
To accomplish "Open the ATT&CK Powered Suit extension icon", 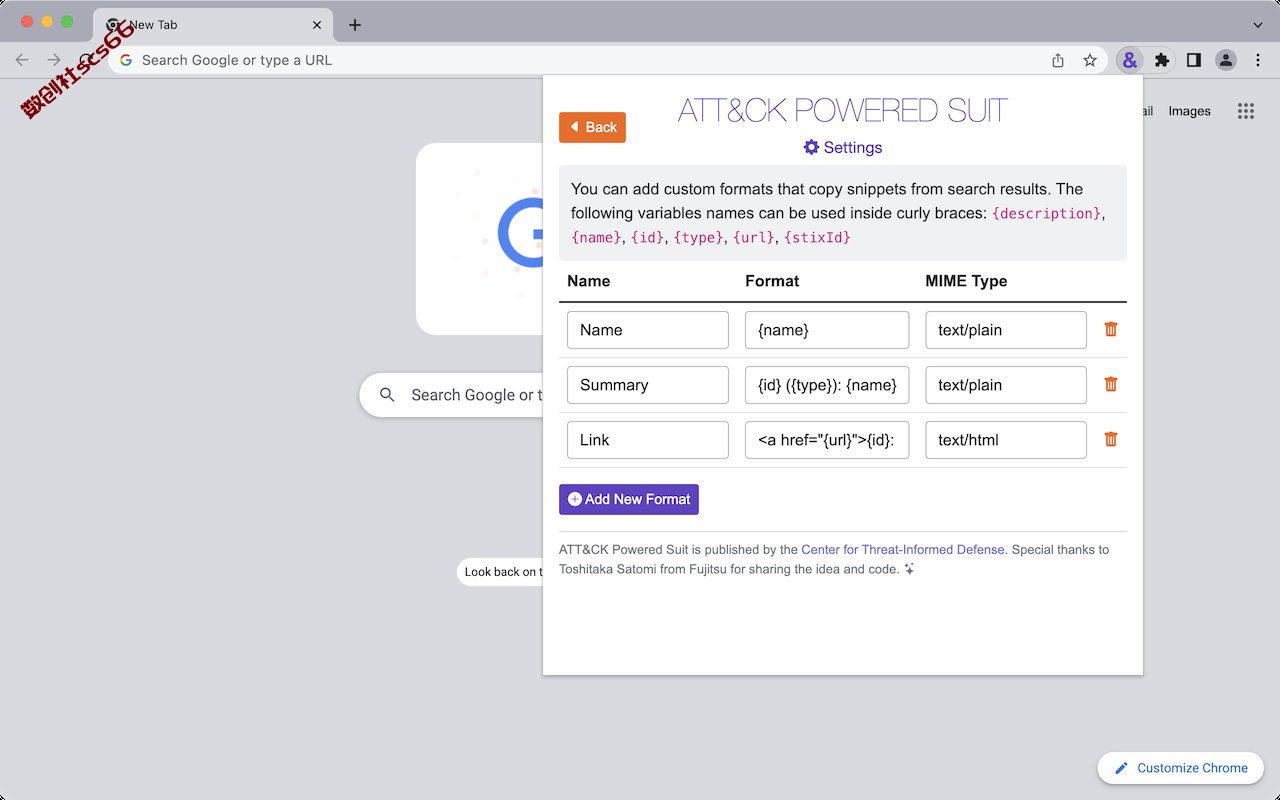I will point(1129,60).
